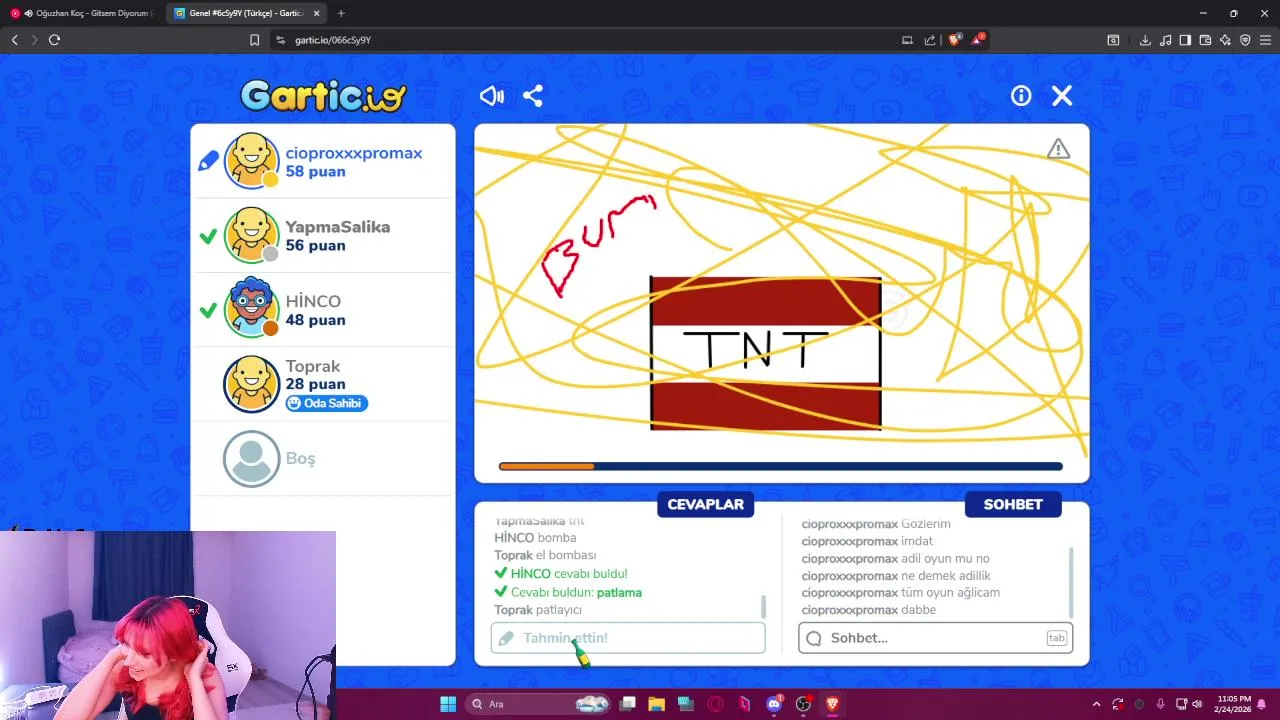
Task: Open File Explorer from taskbar
Action: click(657, 704)
